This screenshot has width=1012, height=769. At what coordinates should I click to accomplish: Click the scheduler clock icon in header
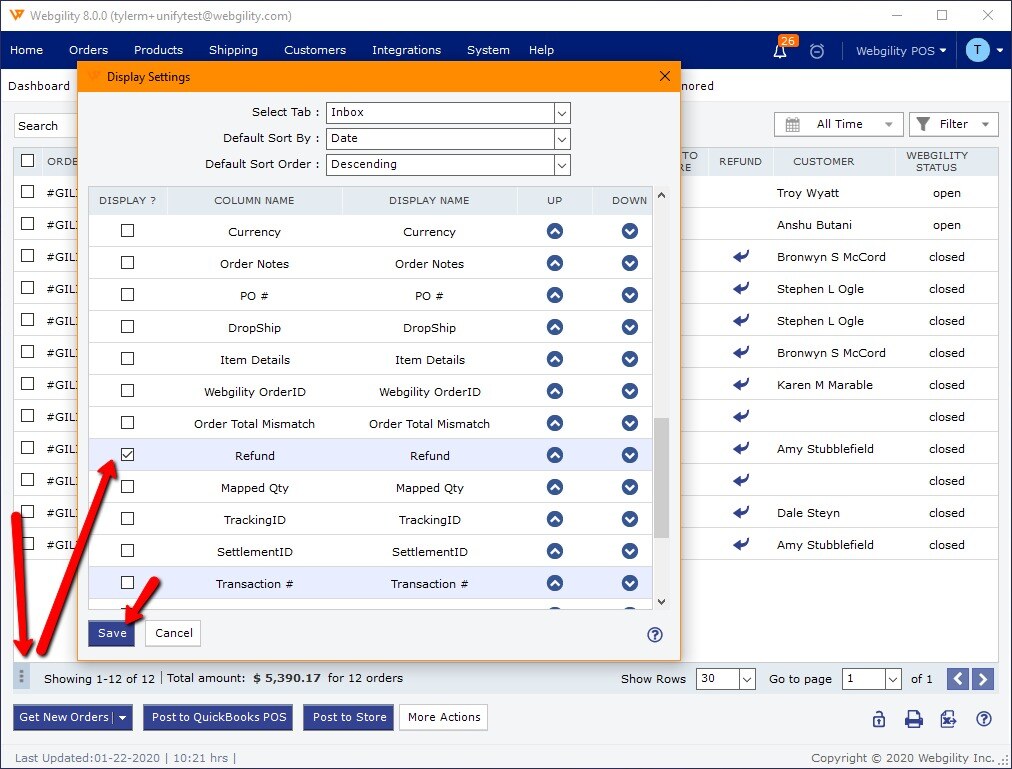816,50
